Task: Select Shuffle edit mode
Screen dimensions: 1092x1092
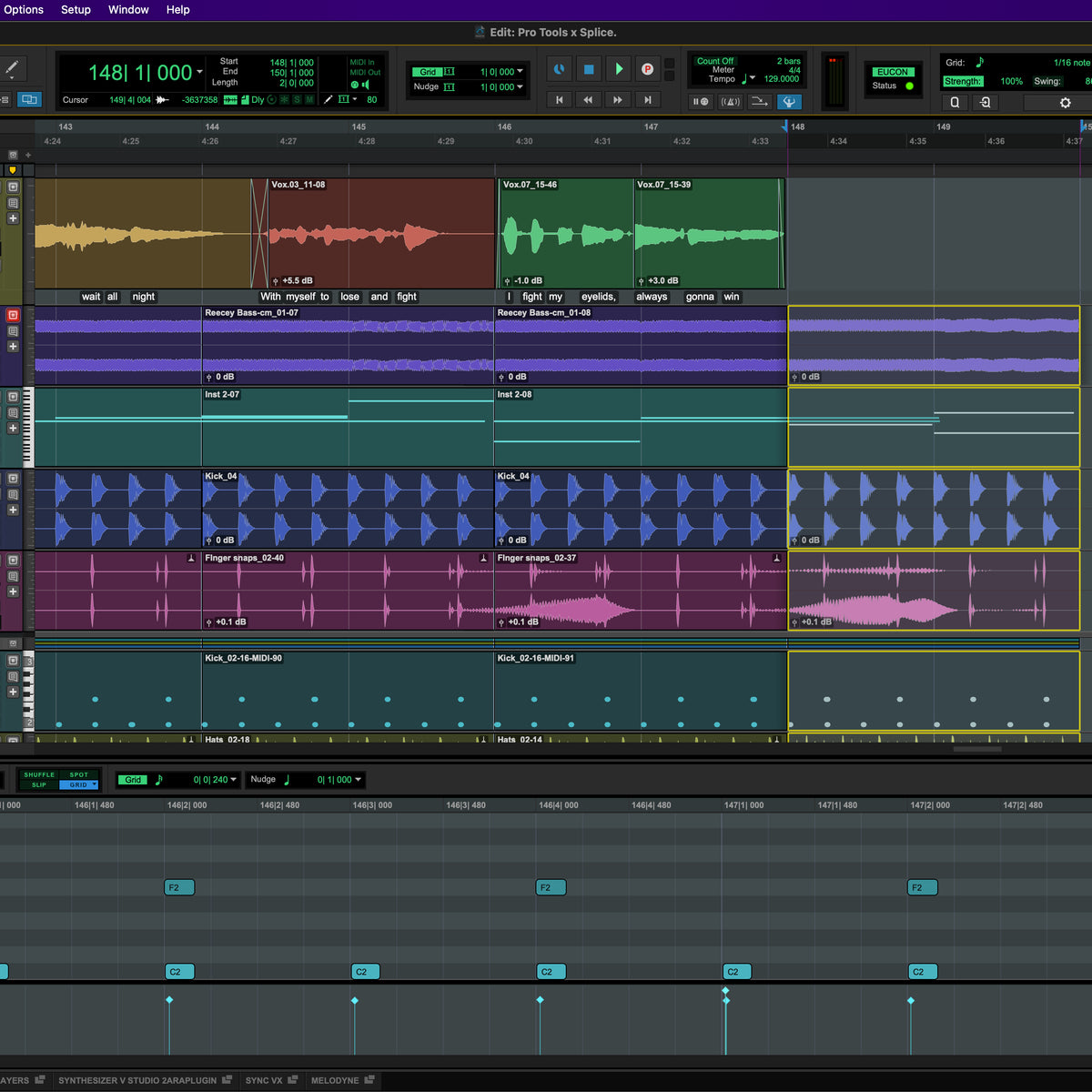Action: coord(39,775)
